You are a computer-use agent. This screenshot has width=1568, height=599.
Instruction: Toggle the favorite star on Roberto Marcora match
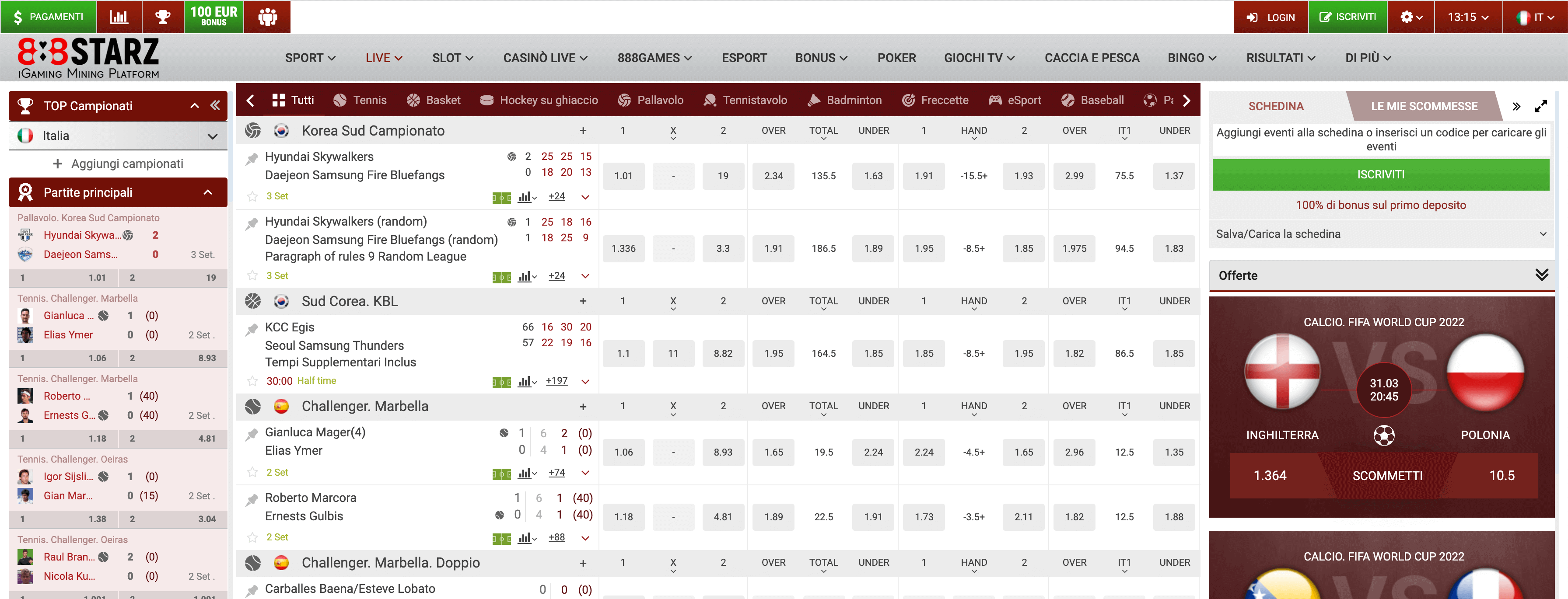tap(252, 537)
